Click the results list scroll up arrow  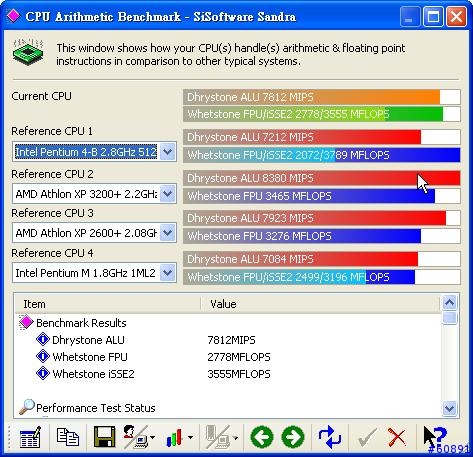(449, 303)
